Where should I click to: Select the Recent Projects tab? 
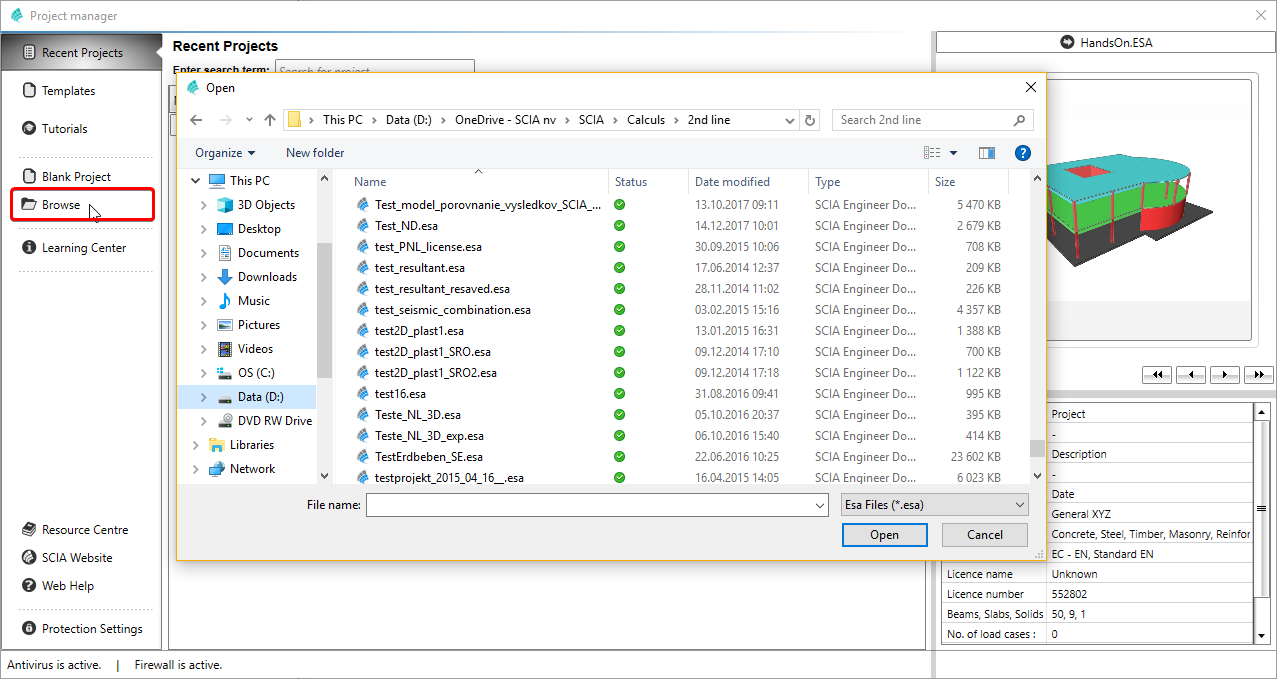coord(81,53)
